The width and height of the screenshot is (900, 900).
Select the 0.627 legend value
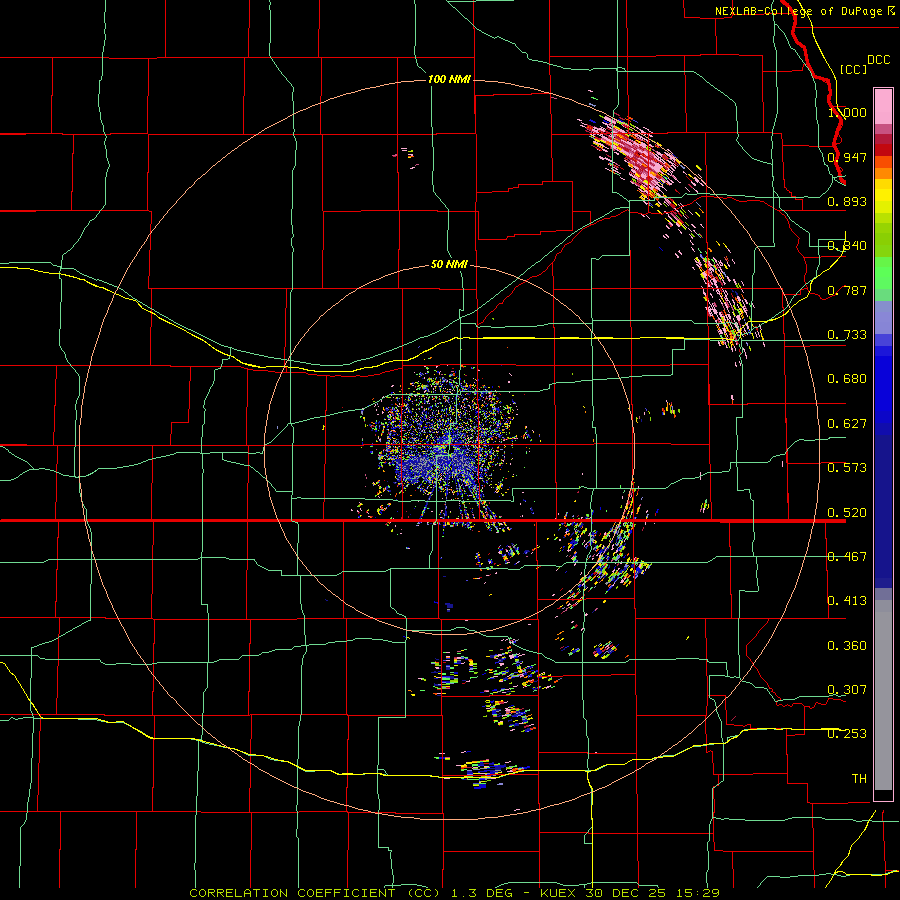(x=847, y=424)
